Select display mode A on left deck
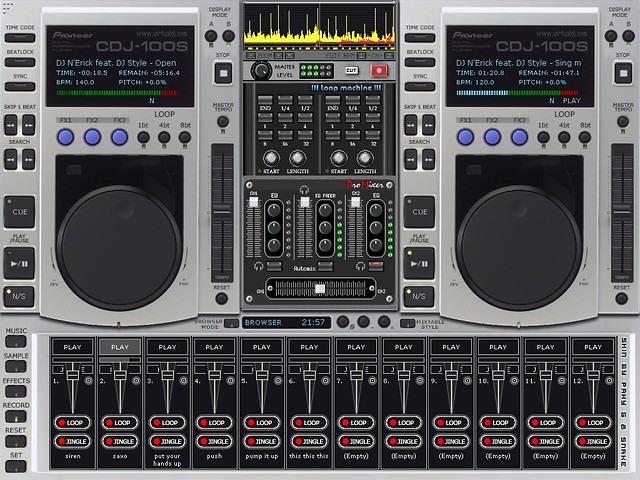The height and width of the screenshot is (480, 640). (x=211, y=36)
